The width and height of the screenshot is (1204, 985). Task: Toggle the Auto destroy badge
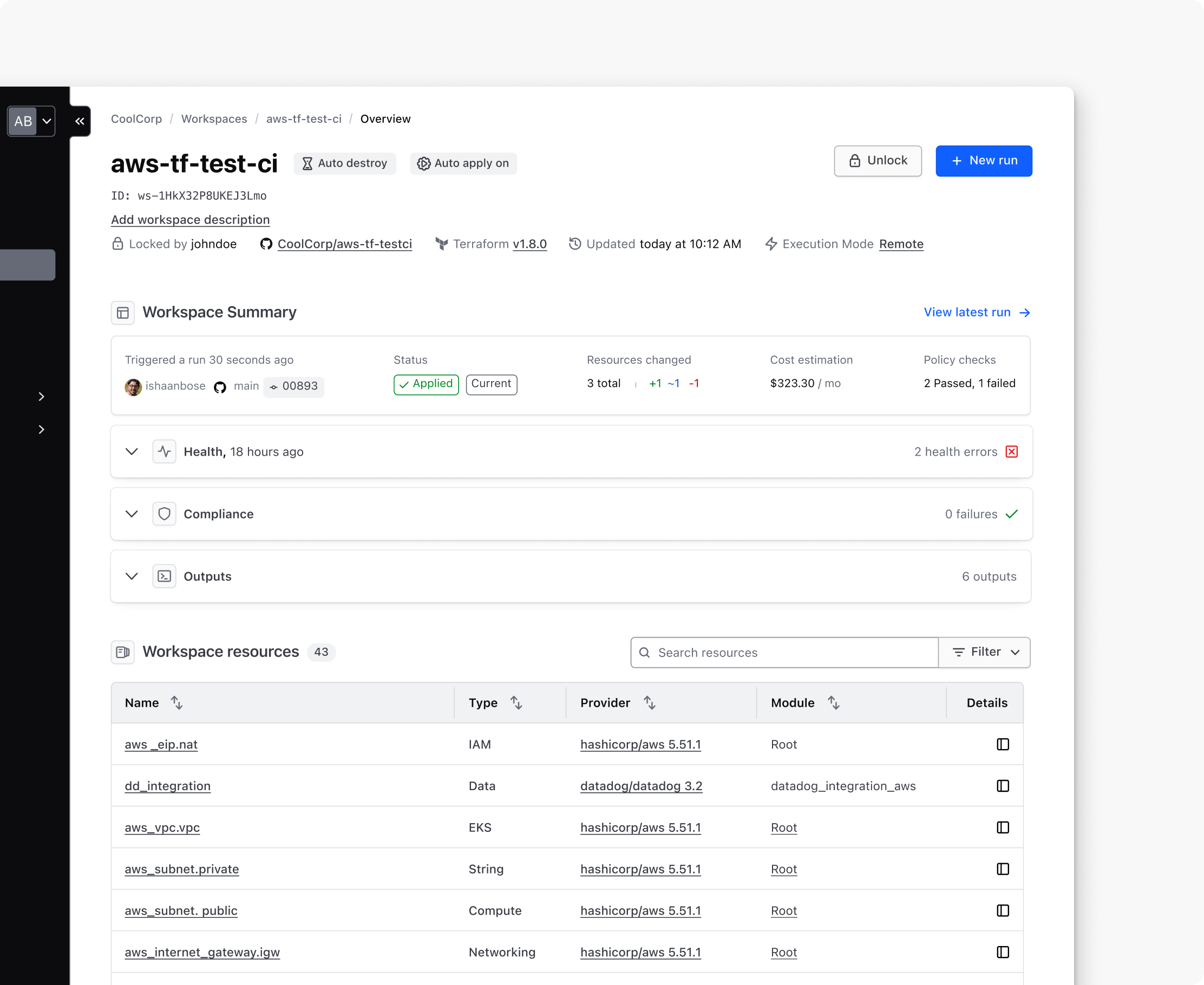(x=344, y=163)
